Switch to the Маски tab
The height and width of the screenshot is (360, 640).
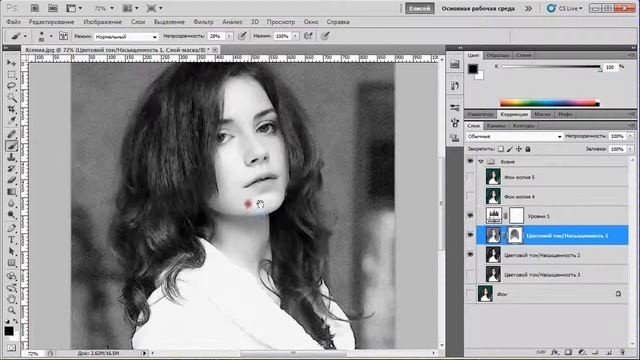coord(542,114)
